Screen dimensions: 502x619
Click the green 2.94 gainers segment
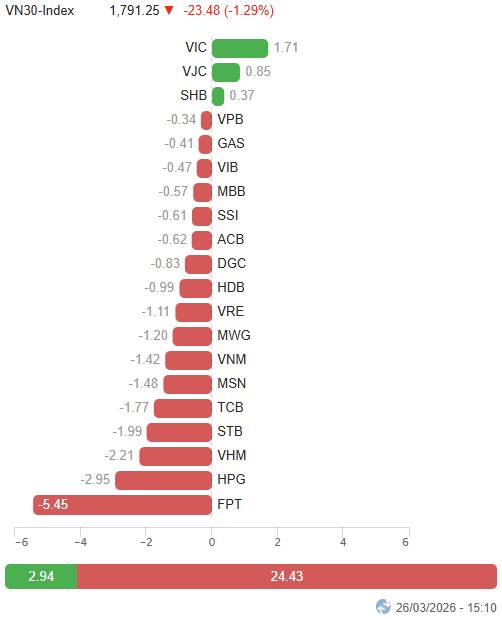click(41, 576)
